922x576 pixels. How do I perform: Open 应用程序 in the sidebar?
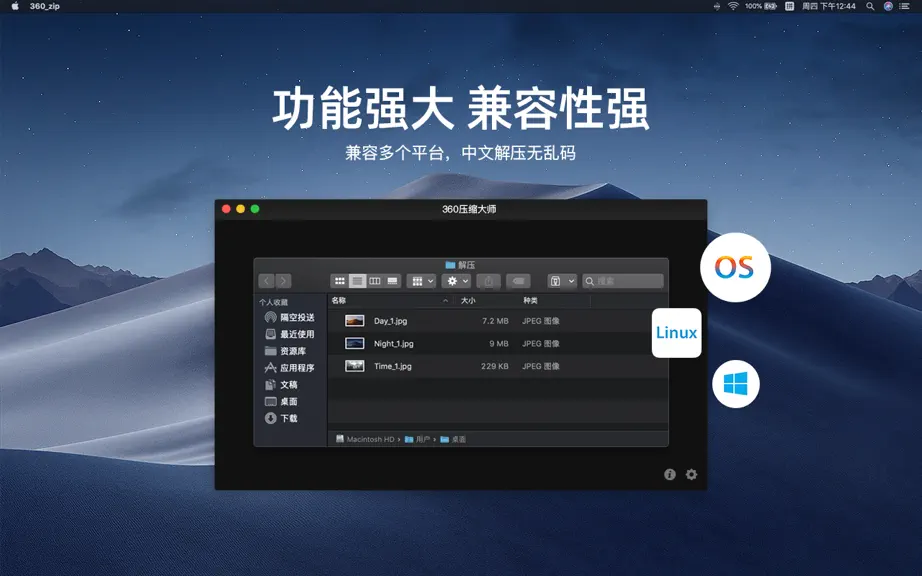click(290, 368)
